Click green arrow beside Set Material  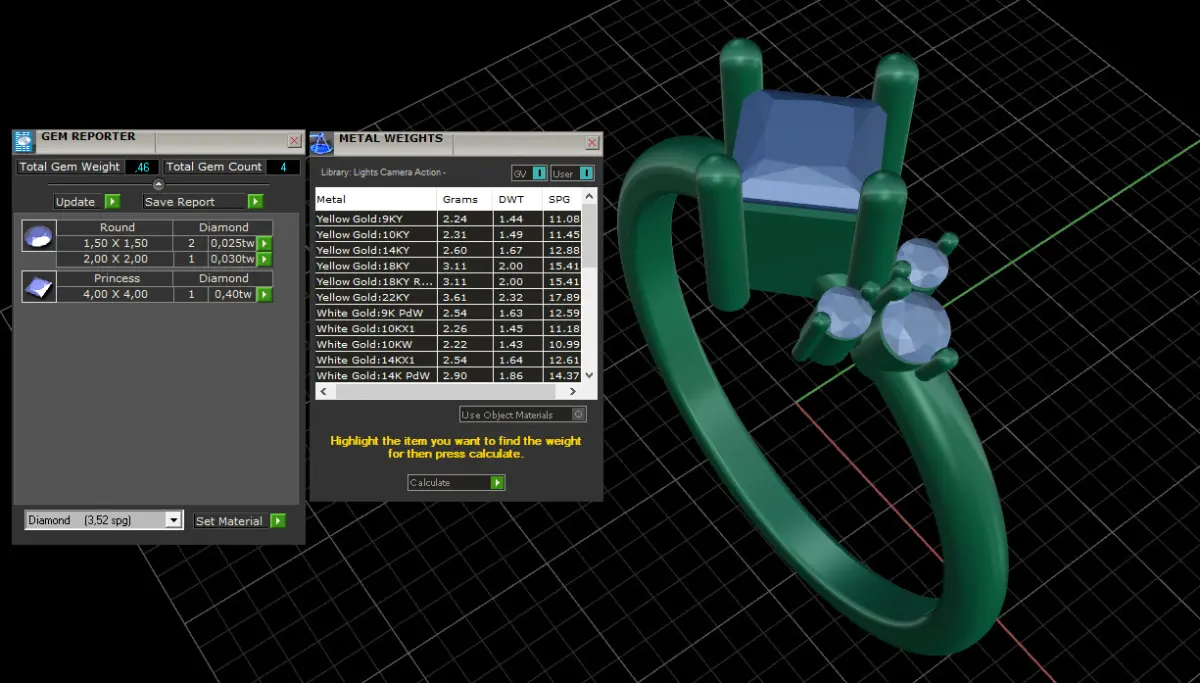(278, 521)
